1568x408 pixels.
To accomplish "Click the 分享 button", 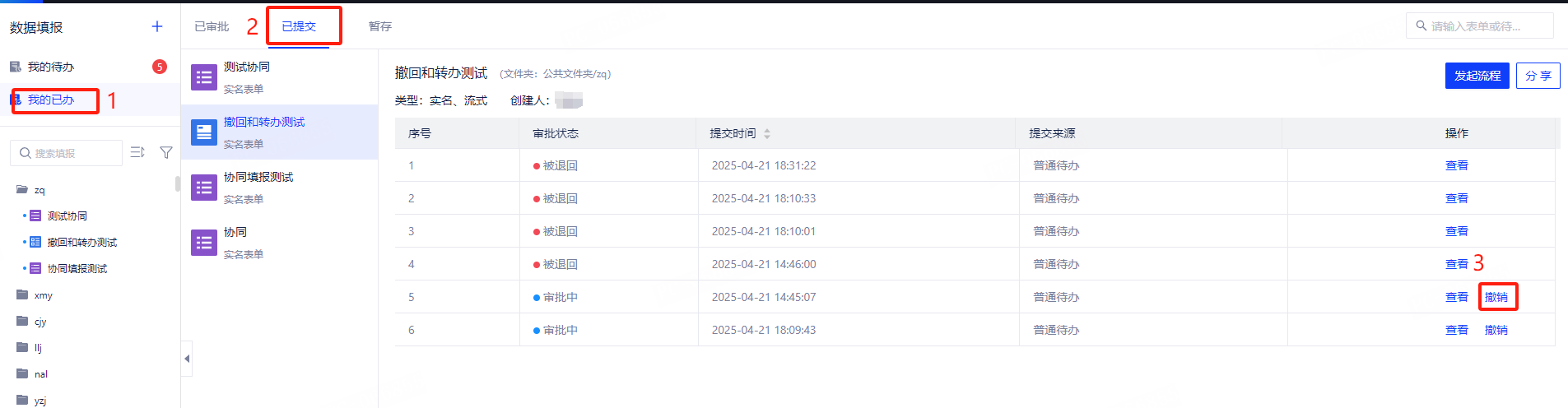I will (x=1538, y=76).
